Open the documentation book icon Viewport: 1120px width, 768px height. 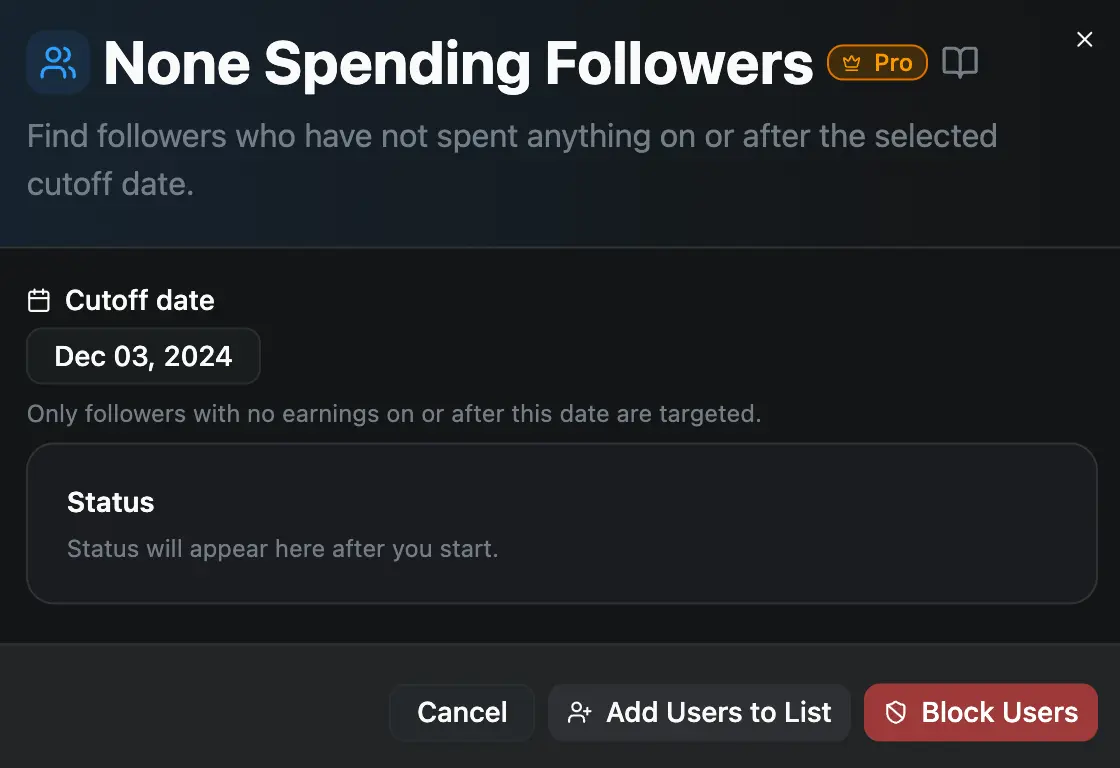[x=960, y=62]
